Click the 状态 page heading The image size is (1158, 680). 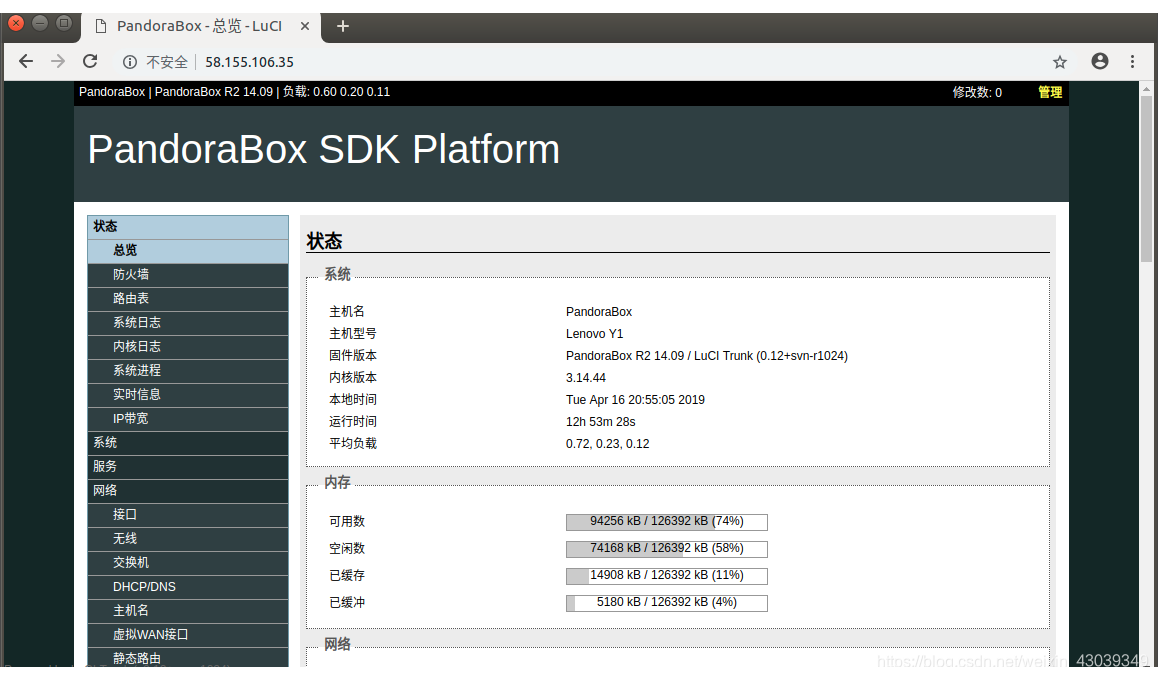pos(324,241)
